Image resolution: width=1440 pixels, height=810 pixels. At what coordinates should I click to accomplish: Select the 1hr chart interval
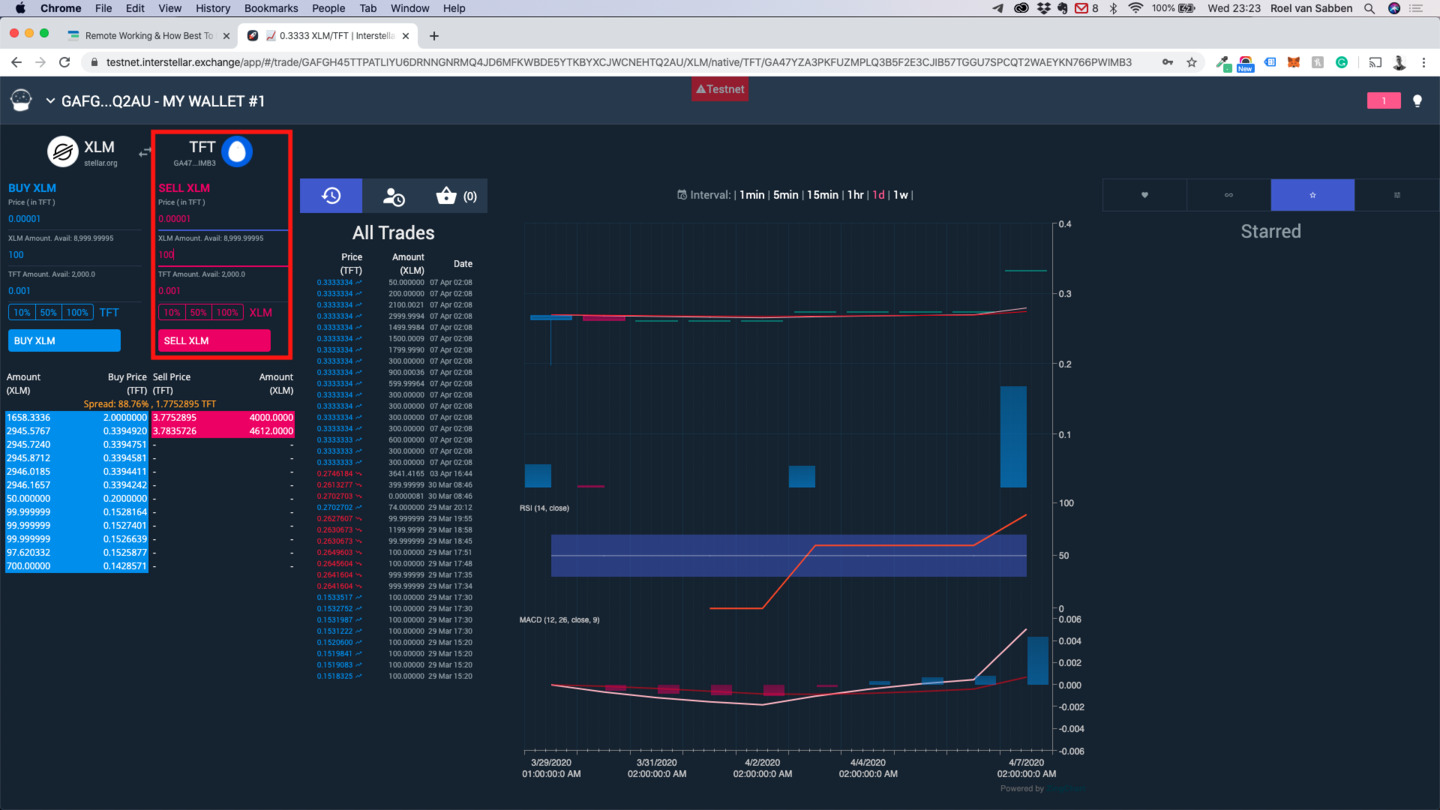pyautogui.click(x=855, y=195)
